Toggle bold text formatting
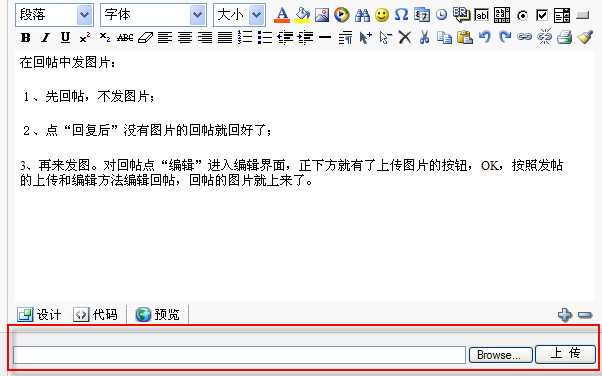602x376 pixels. pyautogui.click(x=25, y=38)
